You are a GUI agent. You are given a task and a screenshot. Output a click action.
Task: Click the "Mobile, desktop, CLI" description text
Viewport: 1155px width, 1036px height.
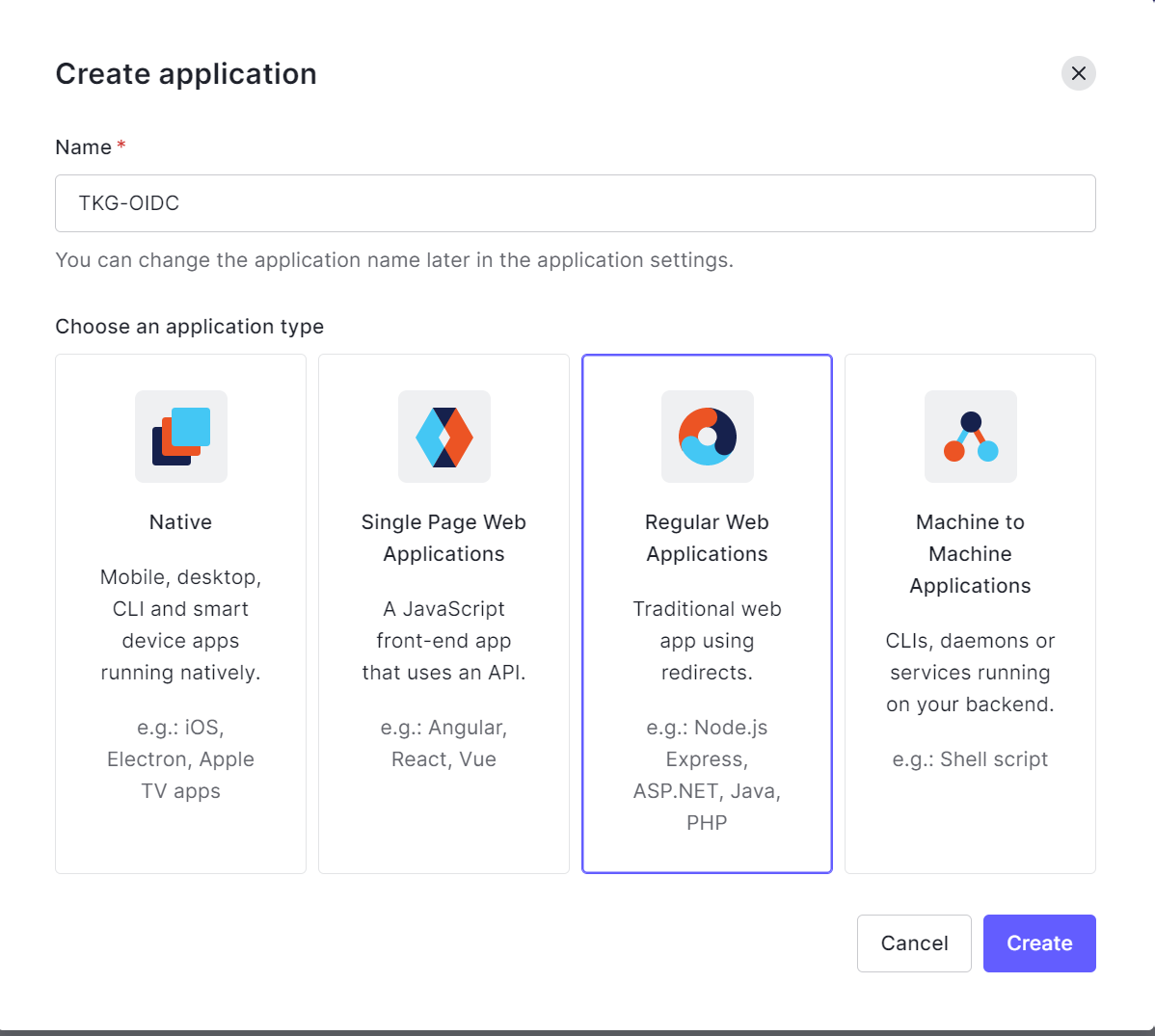tap(181, 624)
